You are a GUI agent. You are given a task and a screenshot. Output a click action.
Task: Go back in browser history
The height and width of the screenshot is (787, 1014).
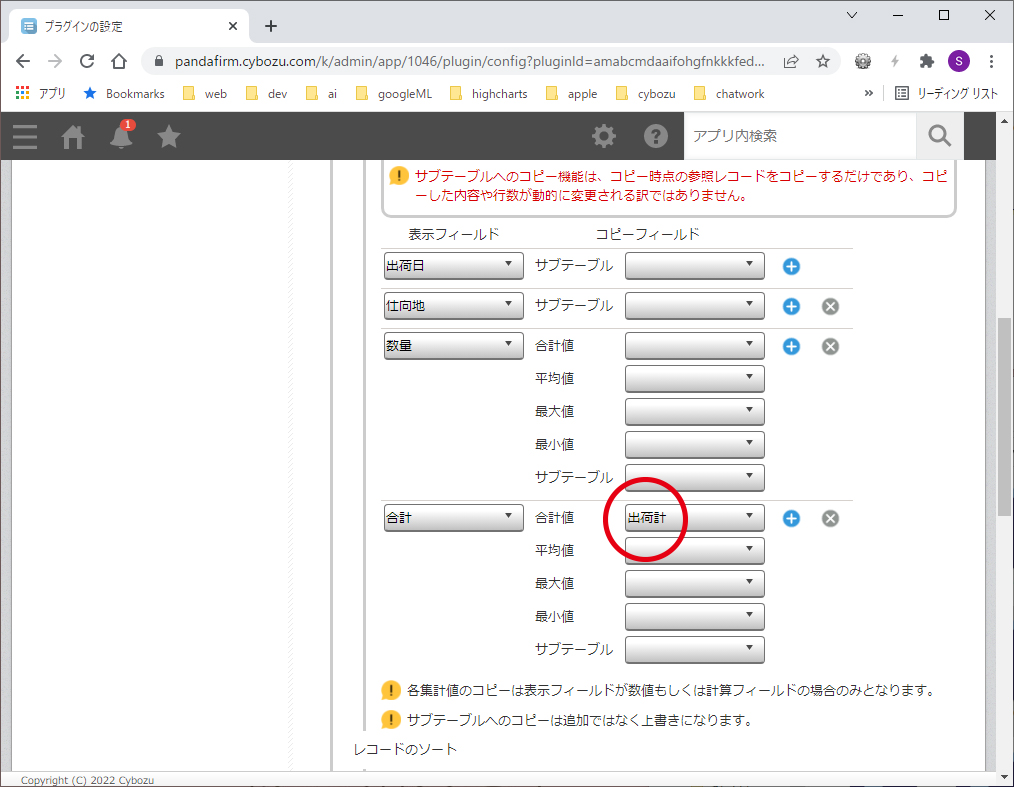point(23,61)
